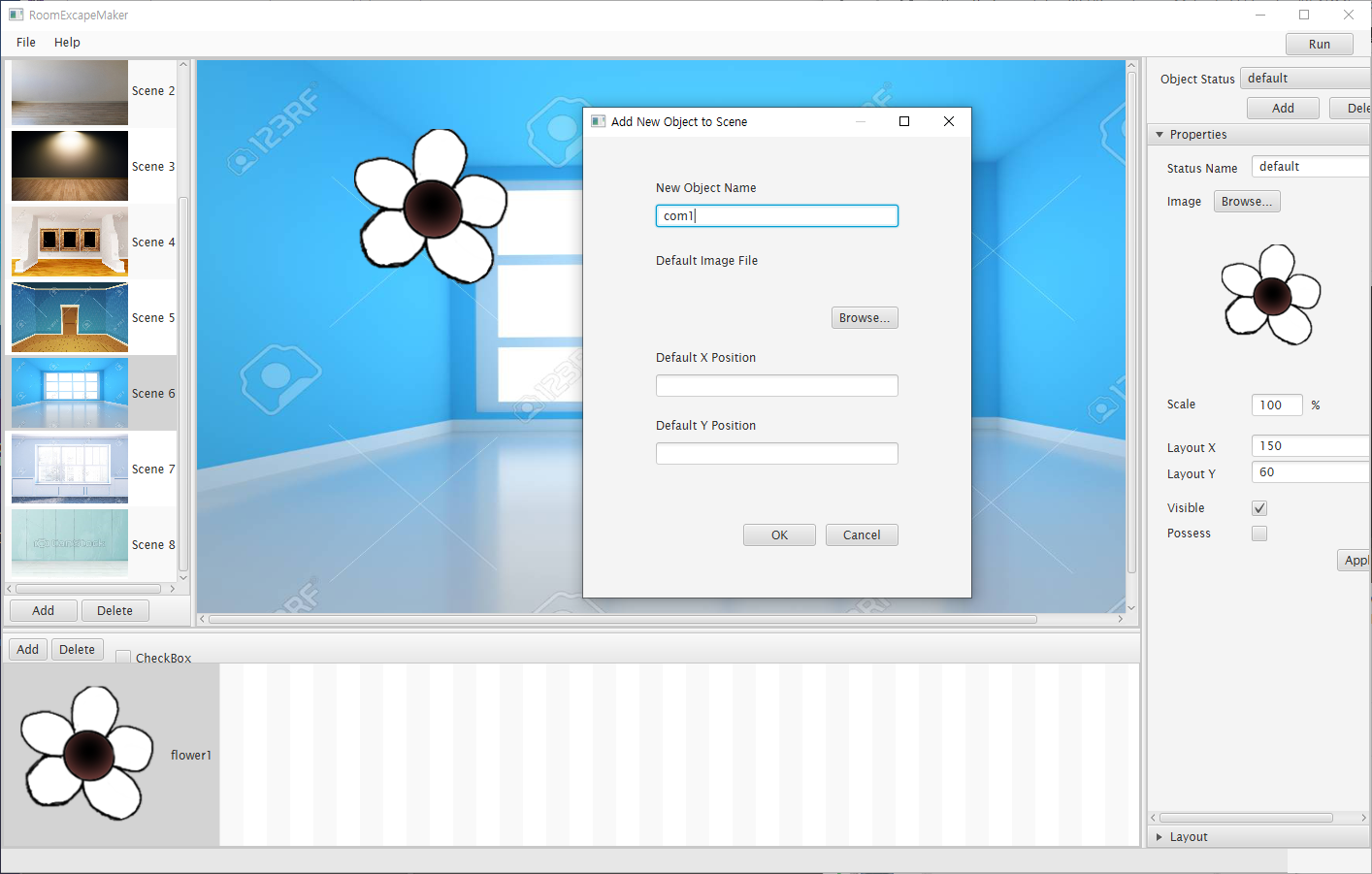The height and width of the screenshot is (874, 1372).
Task: Select the Scene 4 thumbnail
Action: coord(70,242)
